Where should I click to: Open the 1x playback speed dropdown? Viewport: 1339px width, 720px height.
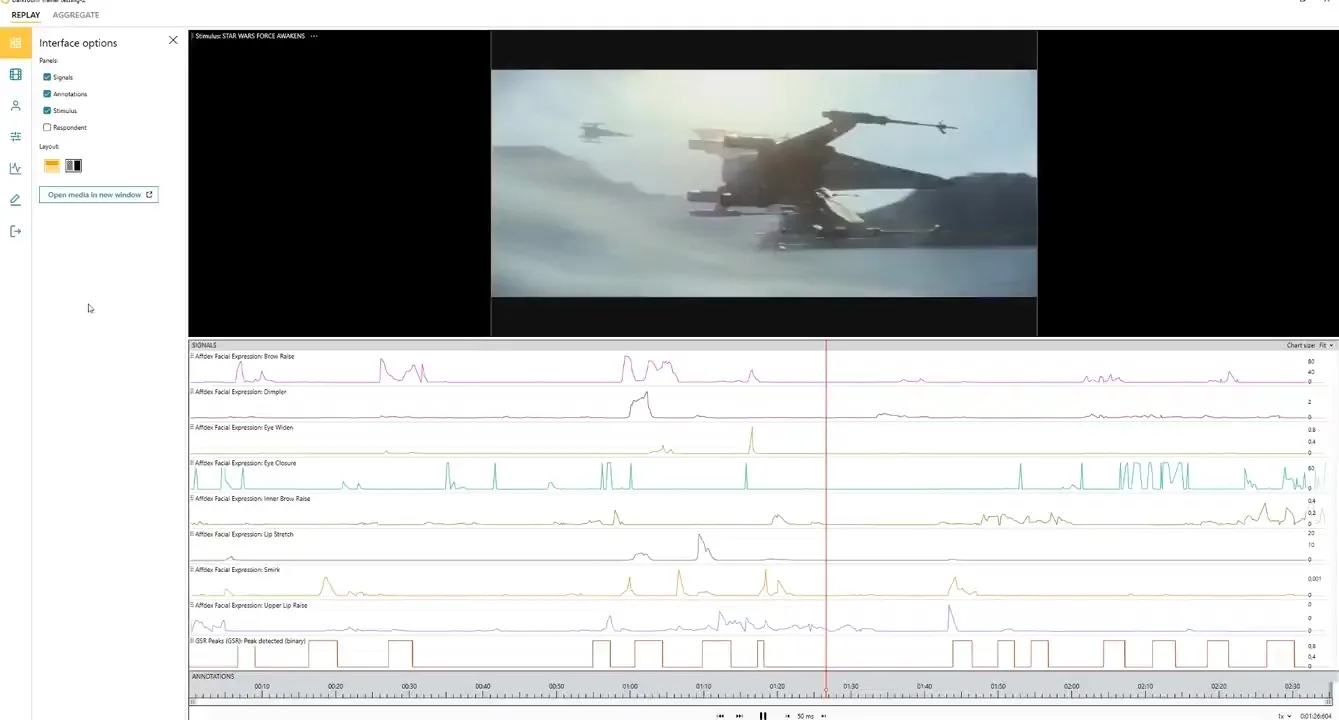coord(1284,716)
